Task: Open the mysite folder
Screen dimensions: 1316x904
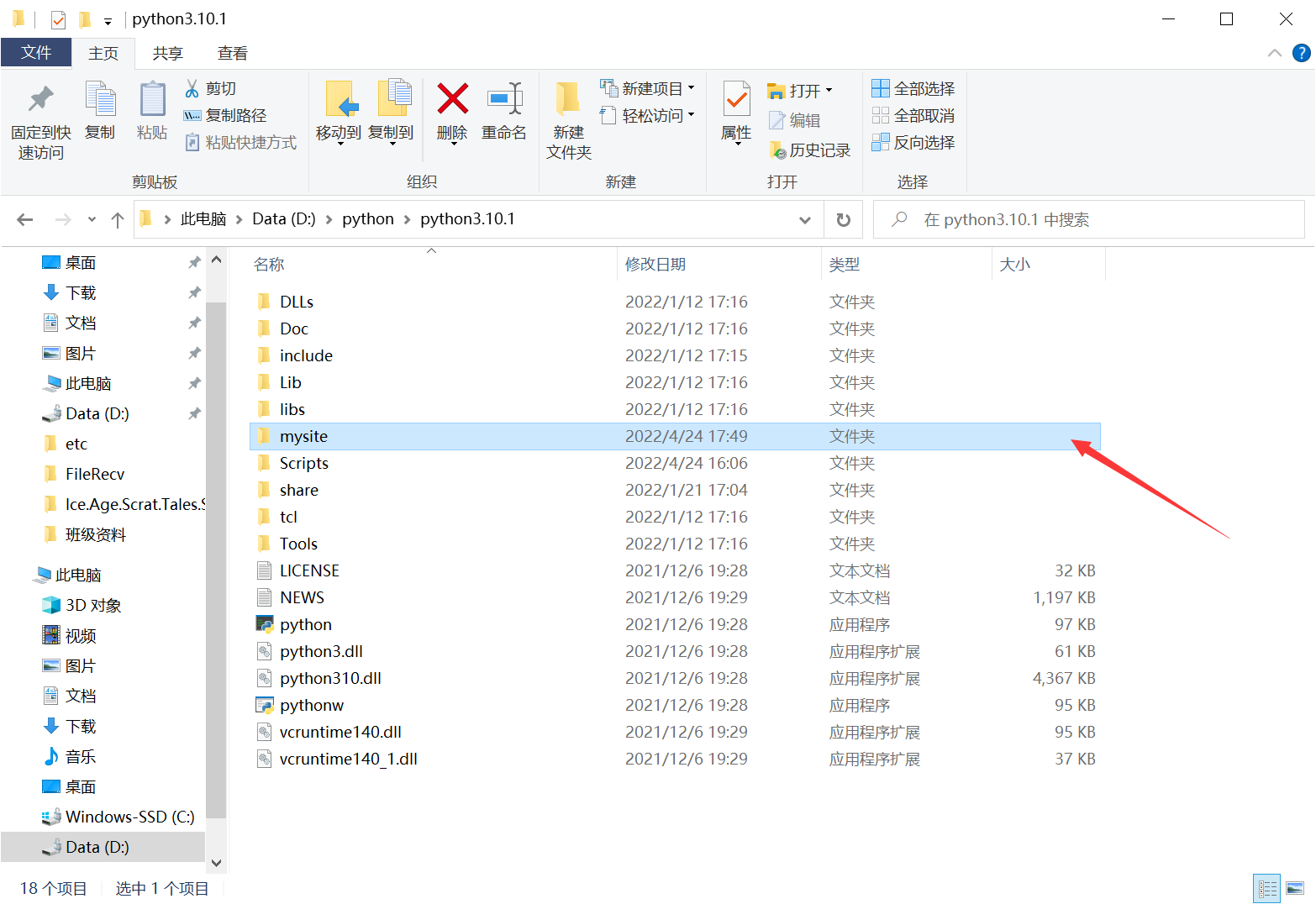Action: [x=303, y=436]
